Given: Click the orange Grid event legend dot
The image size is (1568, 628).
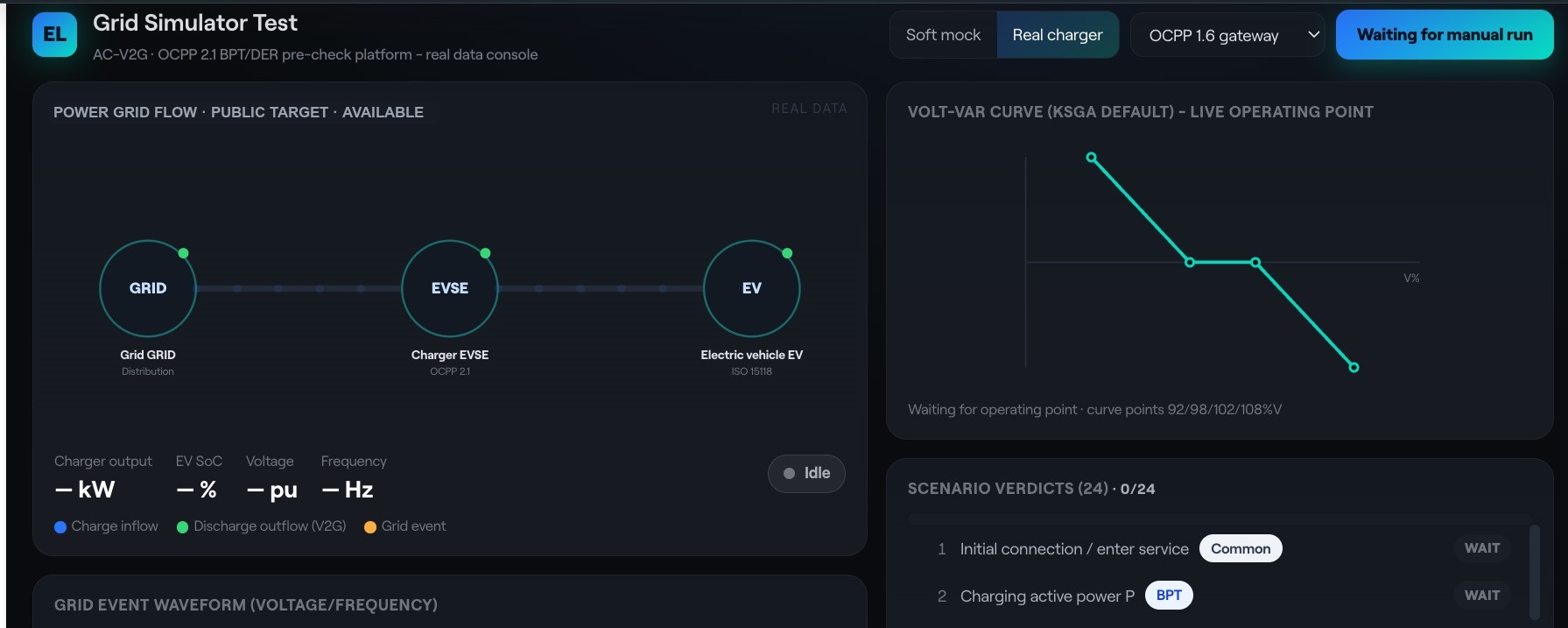Looking at the screenshot, I should pyautogui.click(x=370, y=527).
